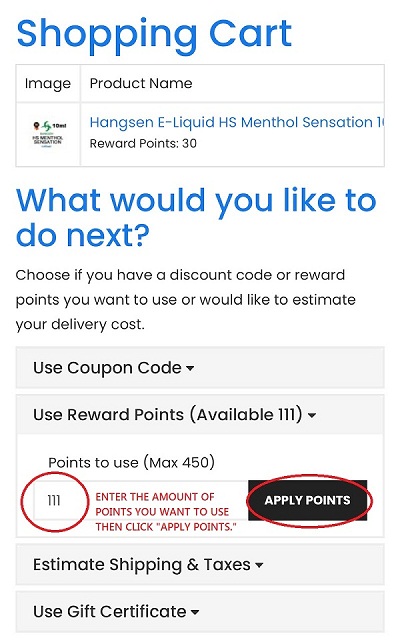Image resolution: width=400 pixels, height=640 pixels.
Task: Click the Reward Points: 30 text
Action: pos(143,143)
